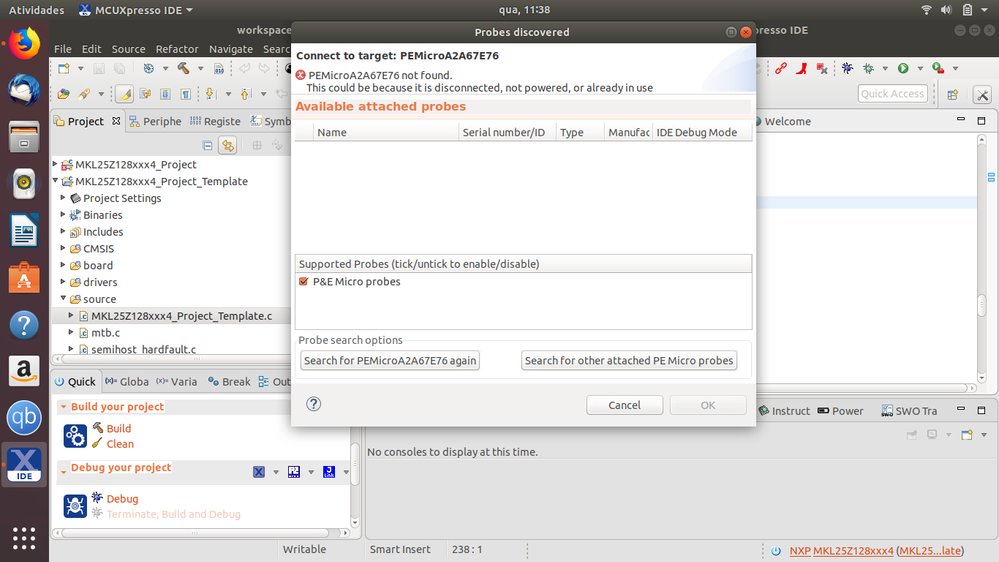
Task: Click Search for PEMicroA2A67E76 again button
Action: [x=390, y=361]
